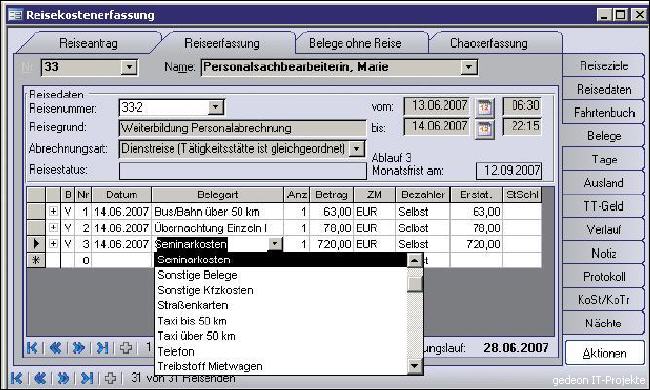The image size is (650, 390).
Task: Open the Verlauf side button
Action: pyautogui.click(x=604, y=229)
